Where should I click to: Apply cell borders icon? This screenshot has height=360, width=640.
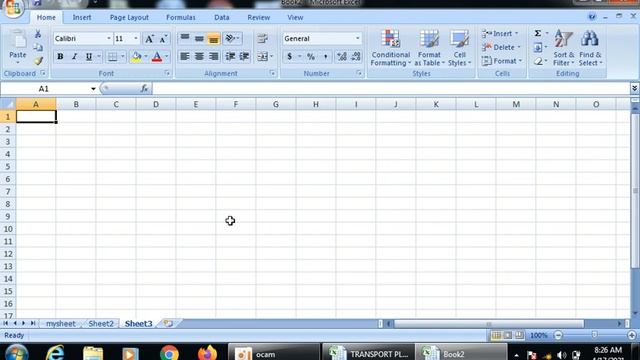click(x=112, y=57)
